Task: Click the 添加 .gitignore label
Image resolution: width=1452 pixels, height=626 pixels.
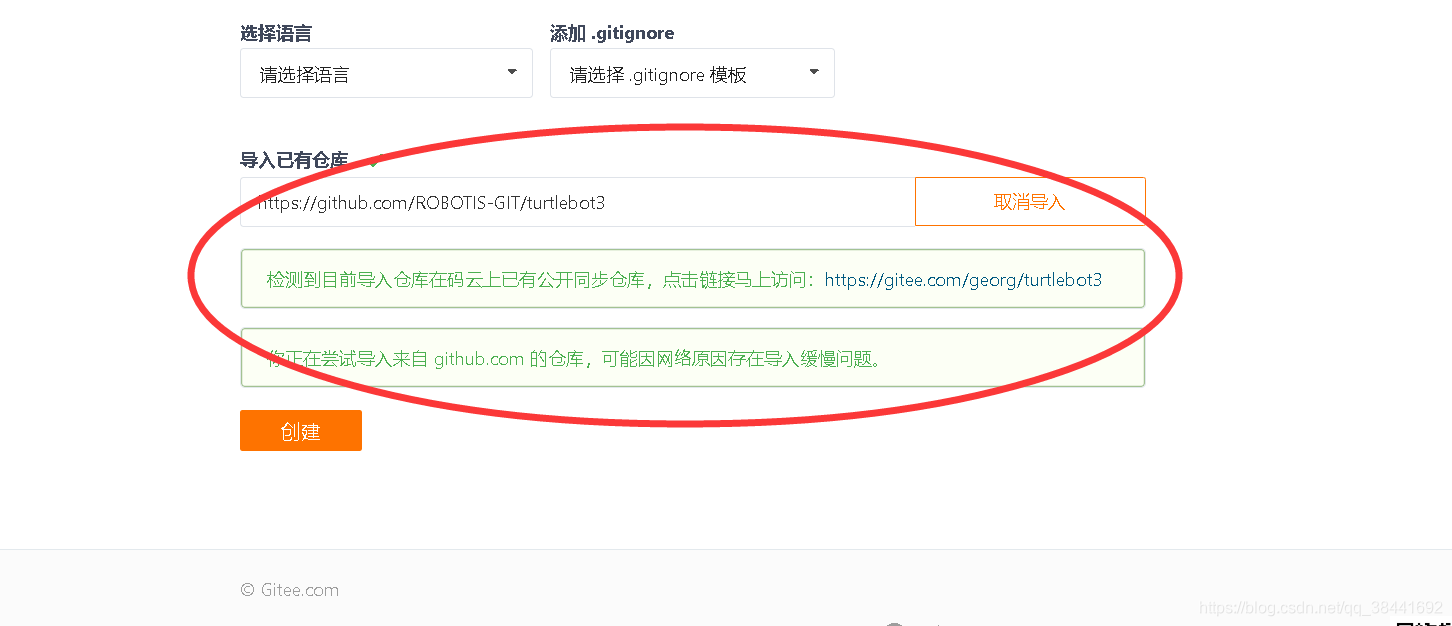Action: (x=612, y=33)
